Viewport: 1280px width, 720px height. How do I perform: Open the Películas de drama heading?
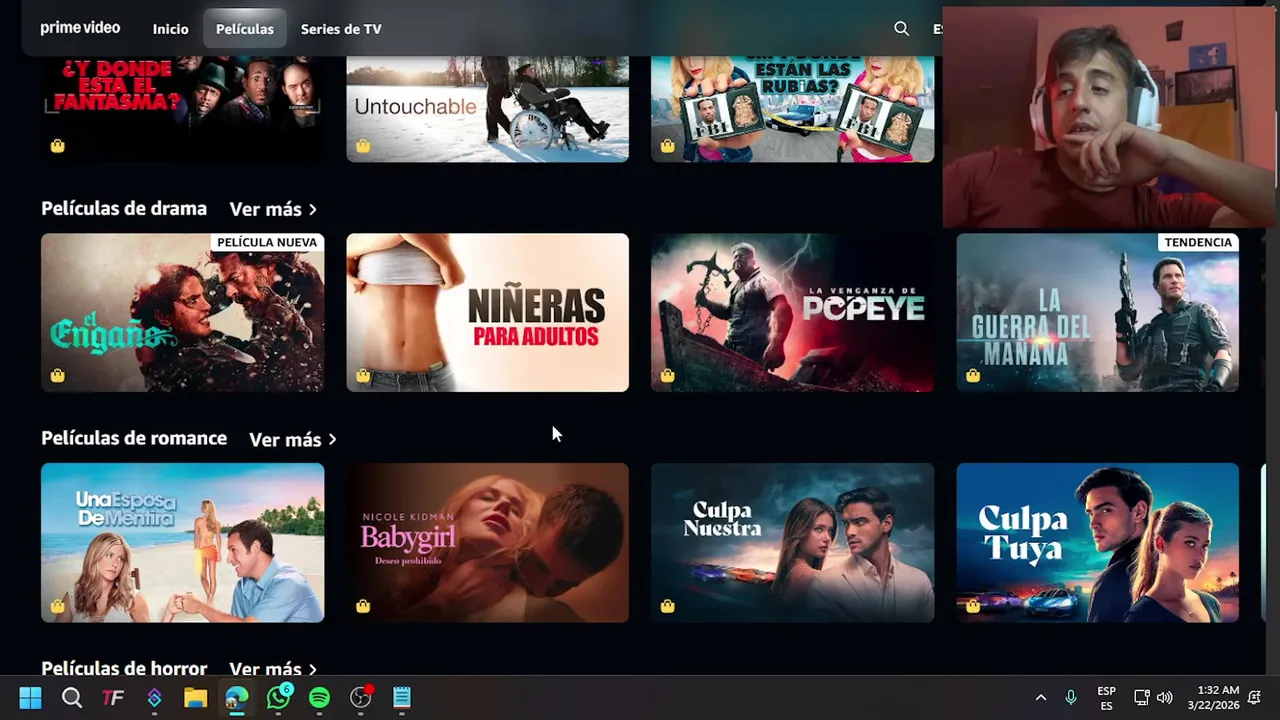click(124, 208)
